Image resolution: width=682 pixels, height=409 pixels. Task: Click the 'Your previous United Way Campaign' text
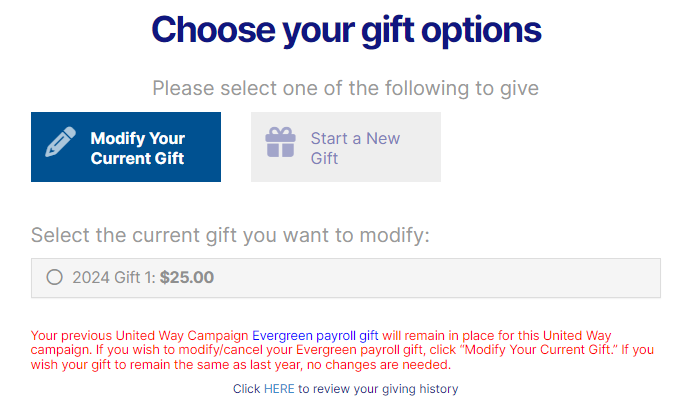(x=140, y=335)
